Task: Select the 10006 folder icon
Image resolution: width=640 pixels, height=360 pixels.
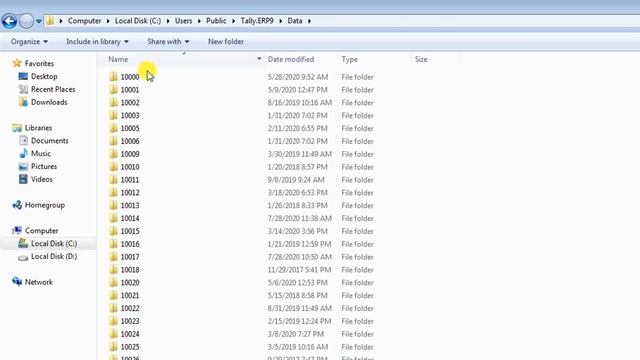Action: tap(113, 141)
